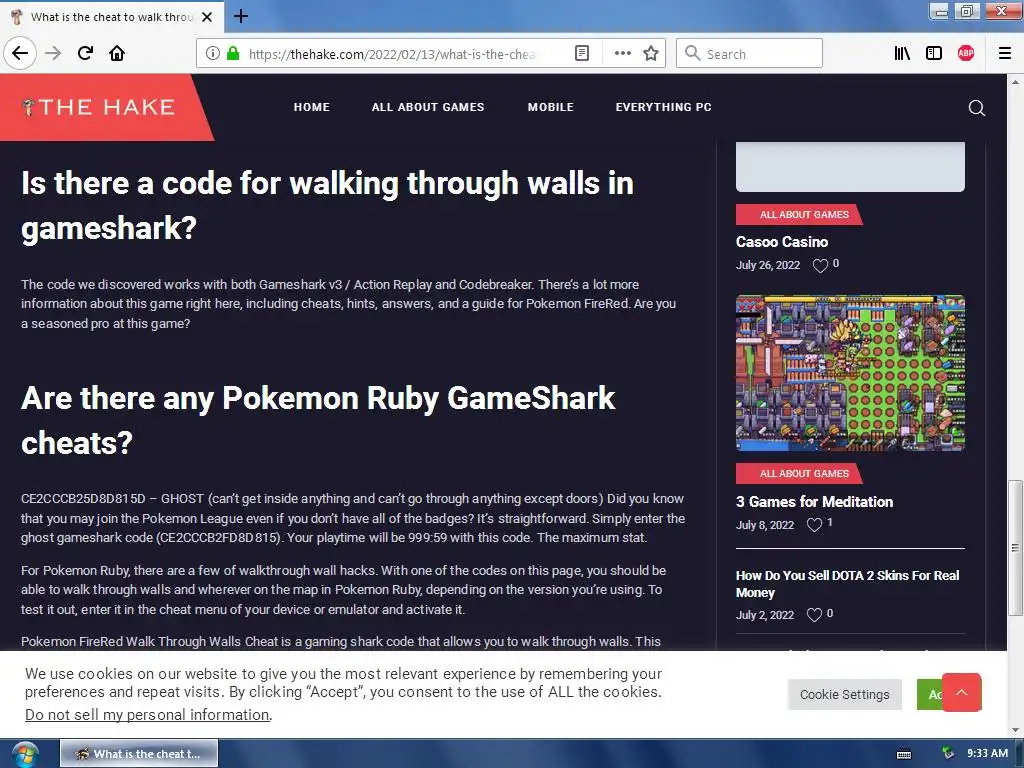
Task: Click the grey placeholder thumbnail in sidebar
Action: point(850,167)
